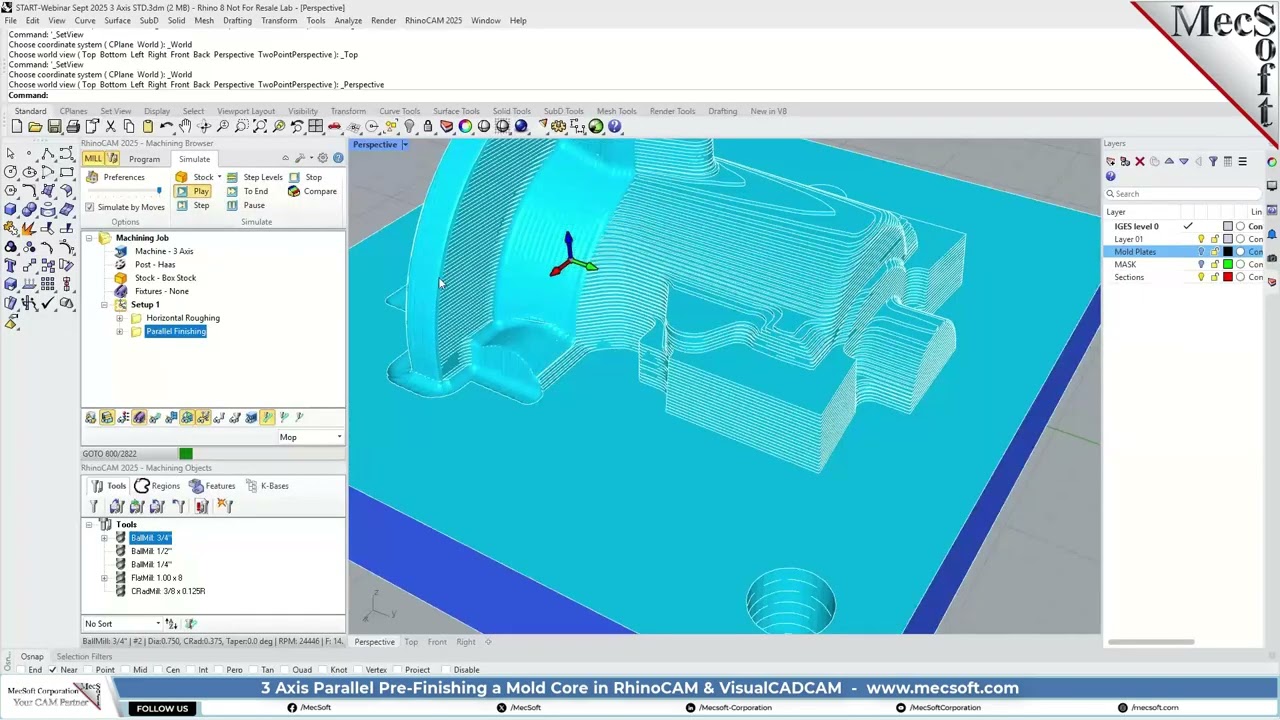Image resolution: width=1280 pixels, height=720 pixels.
Task: Toggle the Simulate by Moves checkbox
Action: [89, 207]
